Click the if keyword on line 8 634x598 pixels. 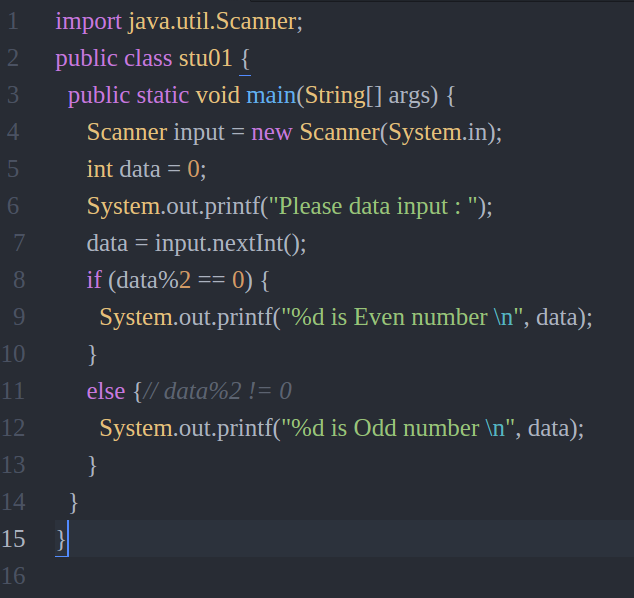94,280
